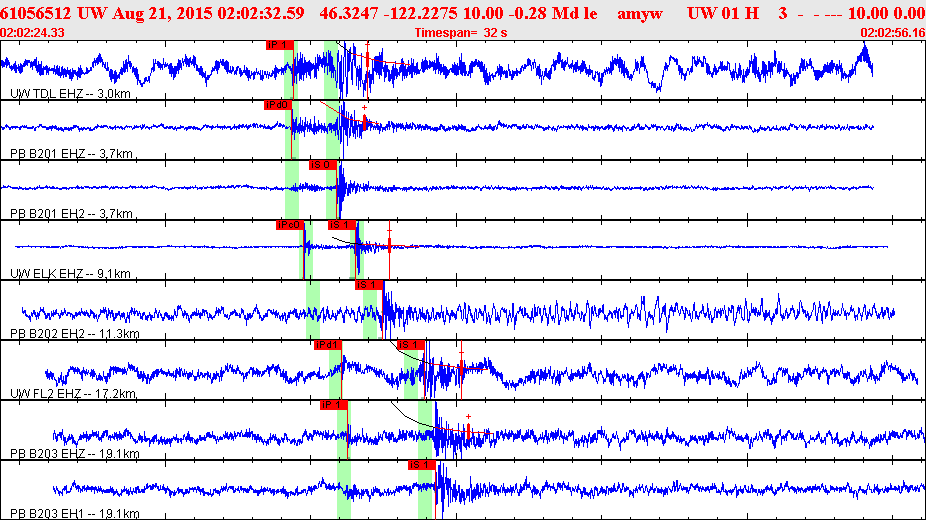Viewport: 926px width, 520px height.
Task: Select the iS 1 pick flag on B202 EH2
Action: [x=369, y=285]
